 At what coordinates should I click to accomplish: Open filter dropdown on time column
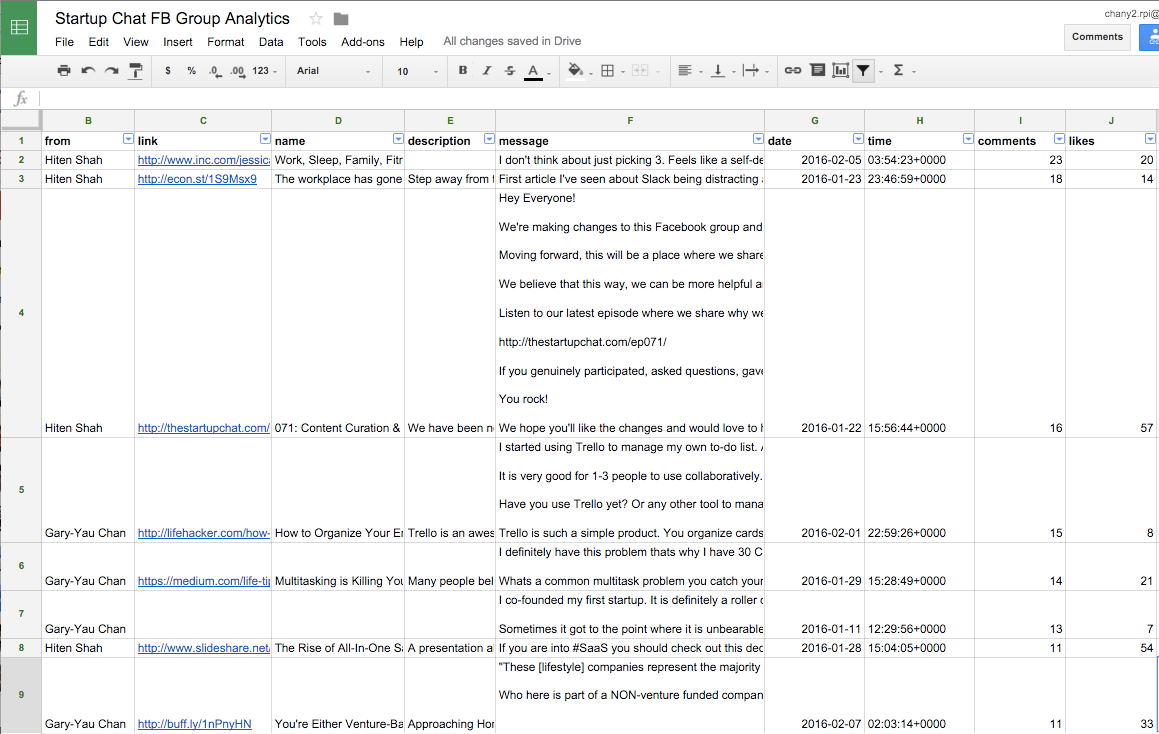968,139
